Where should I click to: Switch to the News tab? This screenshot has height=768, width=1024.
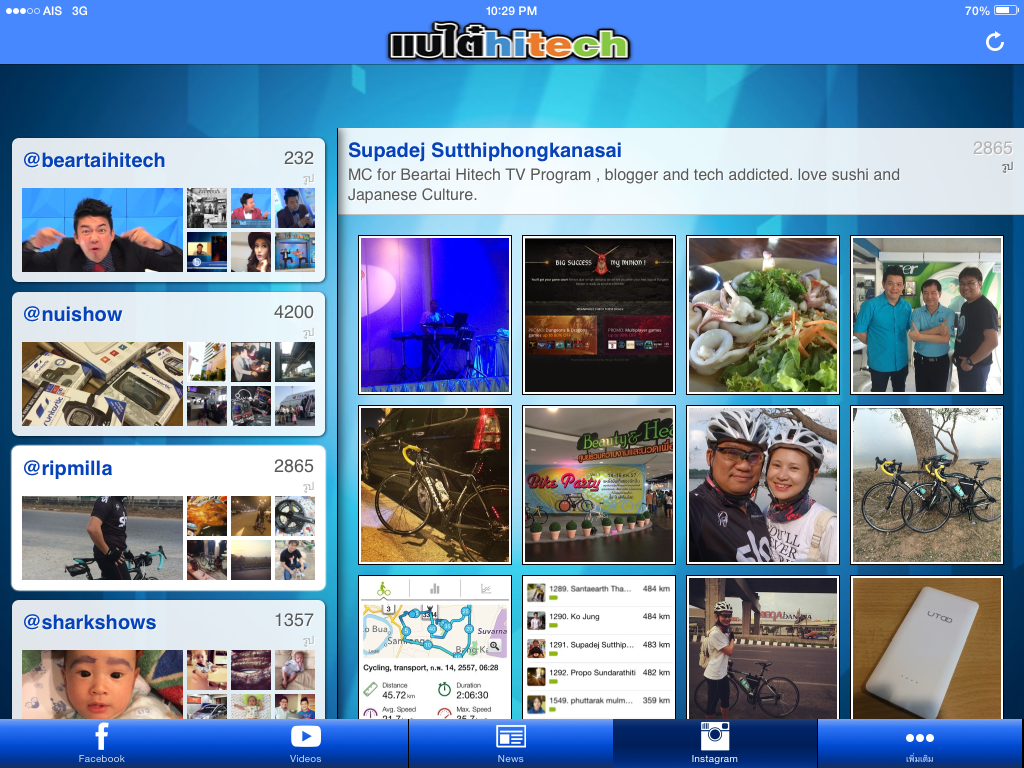[510, 744]
